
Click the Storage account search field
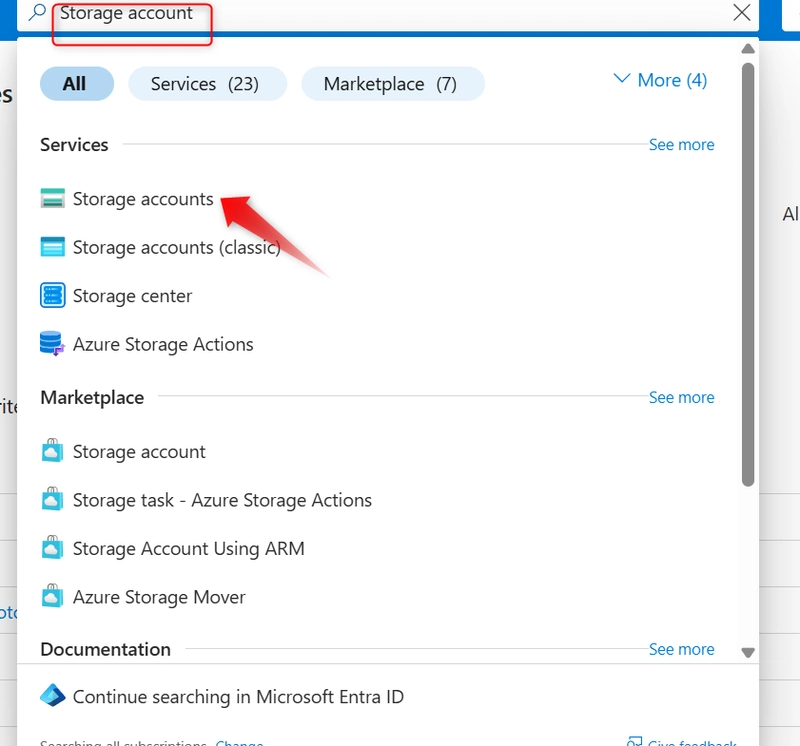(x=388, y=13)
